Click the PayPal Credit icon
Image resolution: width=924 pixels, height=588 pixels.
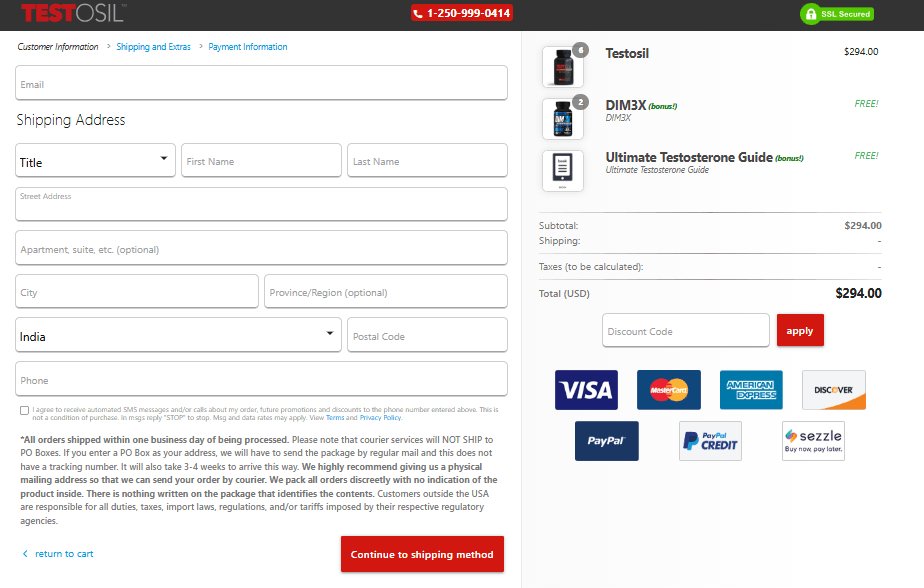pos(710,441)
